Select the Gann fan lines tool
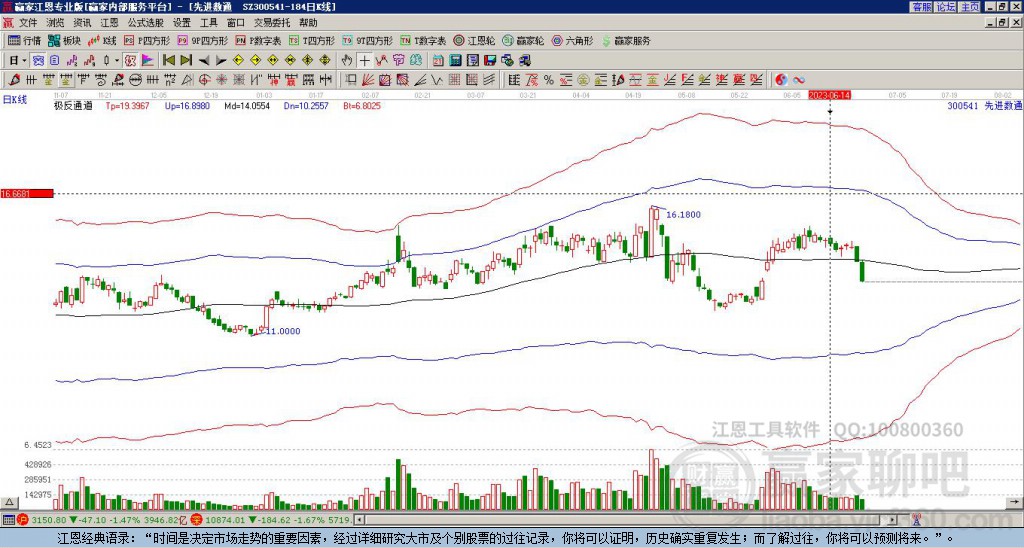 click(x=368, y=80)
